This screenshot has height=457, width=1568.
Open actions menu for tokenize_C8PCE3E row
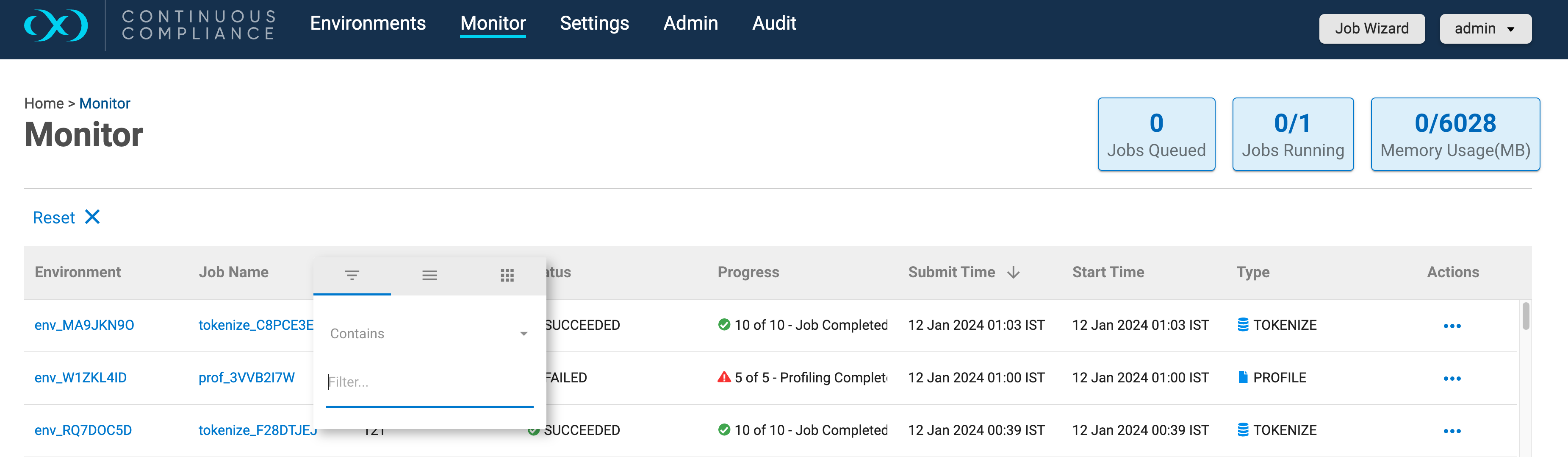[1452, 326]
